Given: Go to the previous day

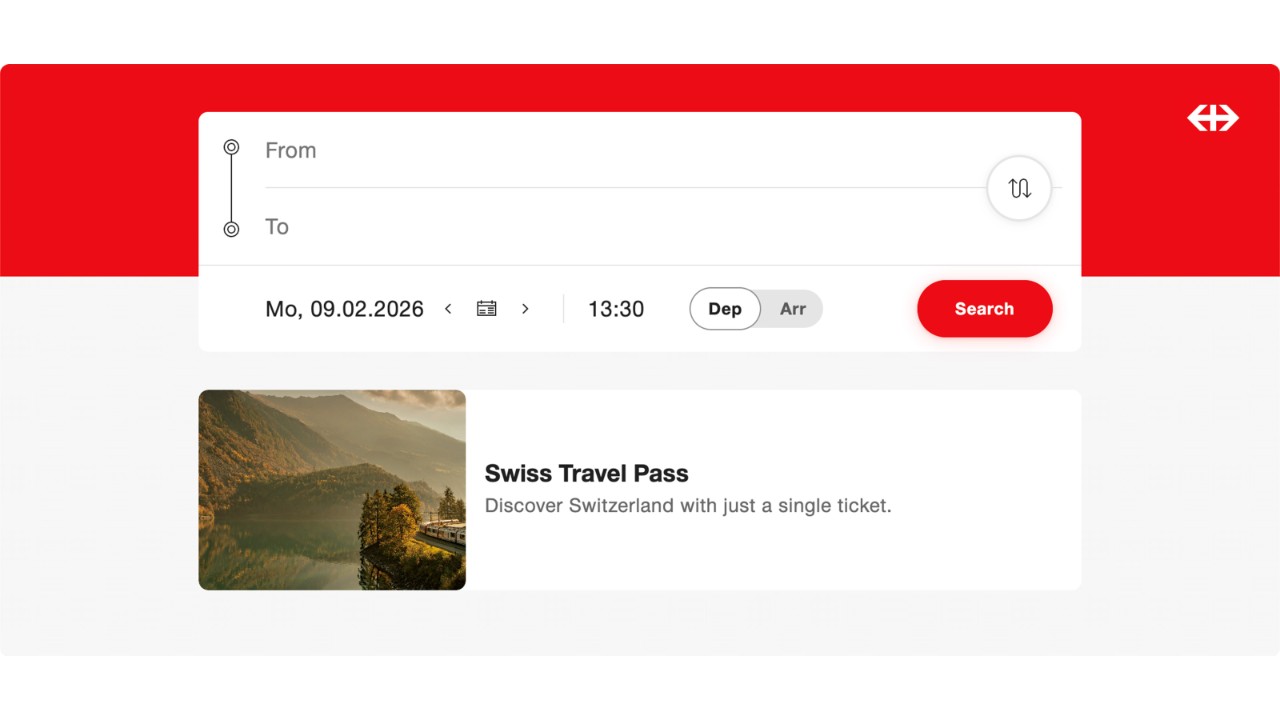Looking at the screenshot, I should click(x=448, y=309).
